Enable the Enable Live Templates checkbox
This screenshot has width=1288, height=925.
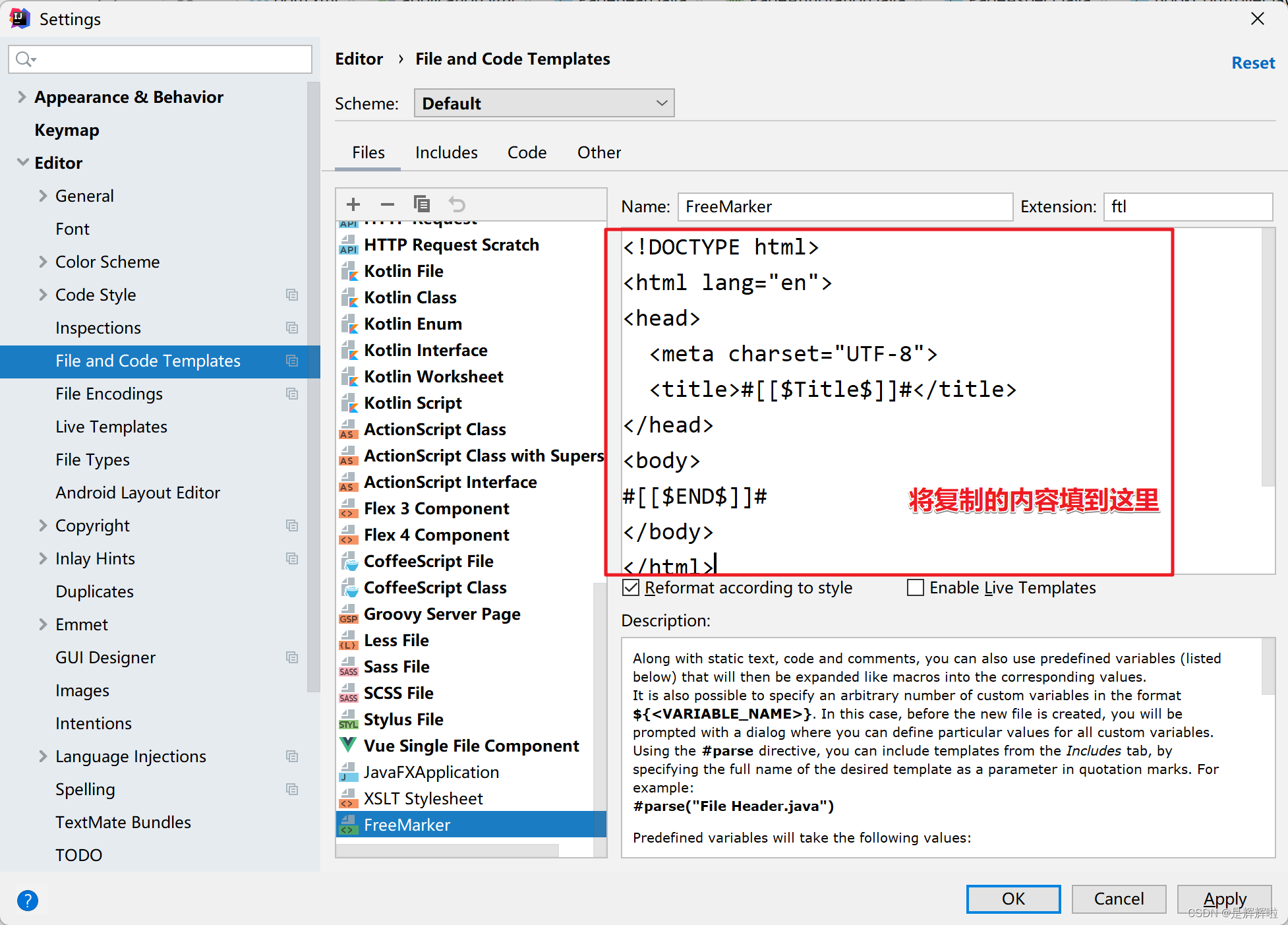916,587
